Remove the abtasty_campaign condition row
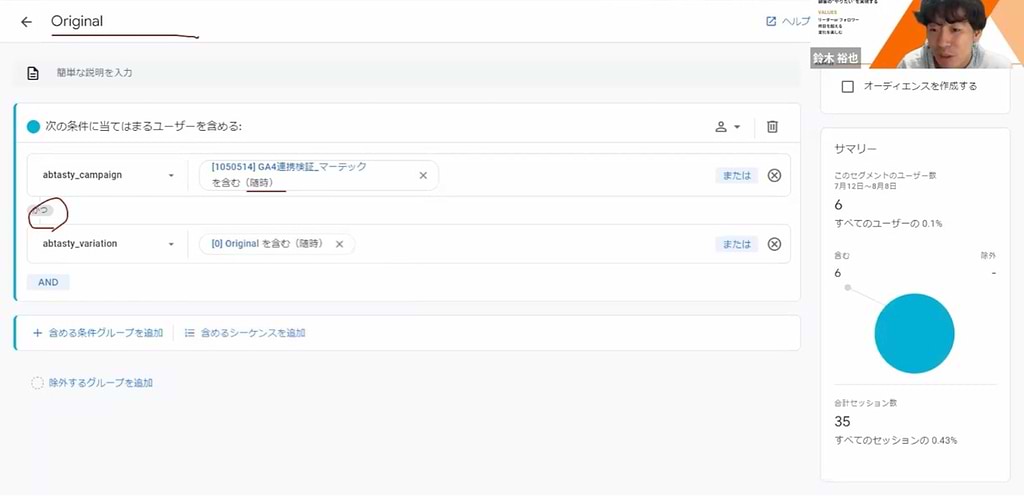The height and width of the screenshot is (497, 1024). (774, 175)
